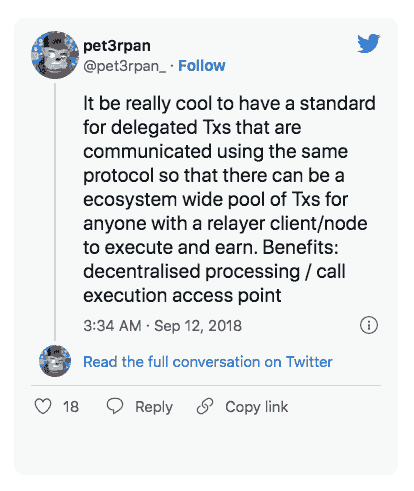This screenshot has width=414, height=491.
Task: Click the 3:34 AM Sep 12, 2018 timestamp
Action: coord(162,326)
